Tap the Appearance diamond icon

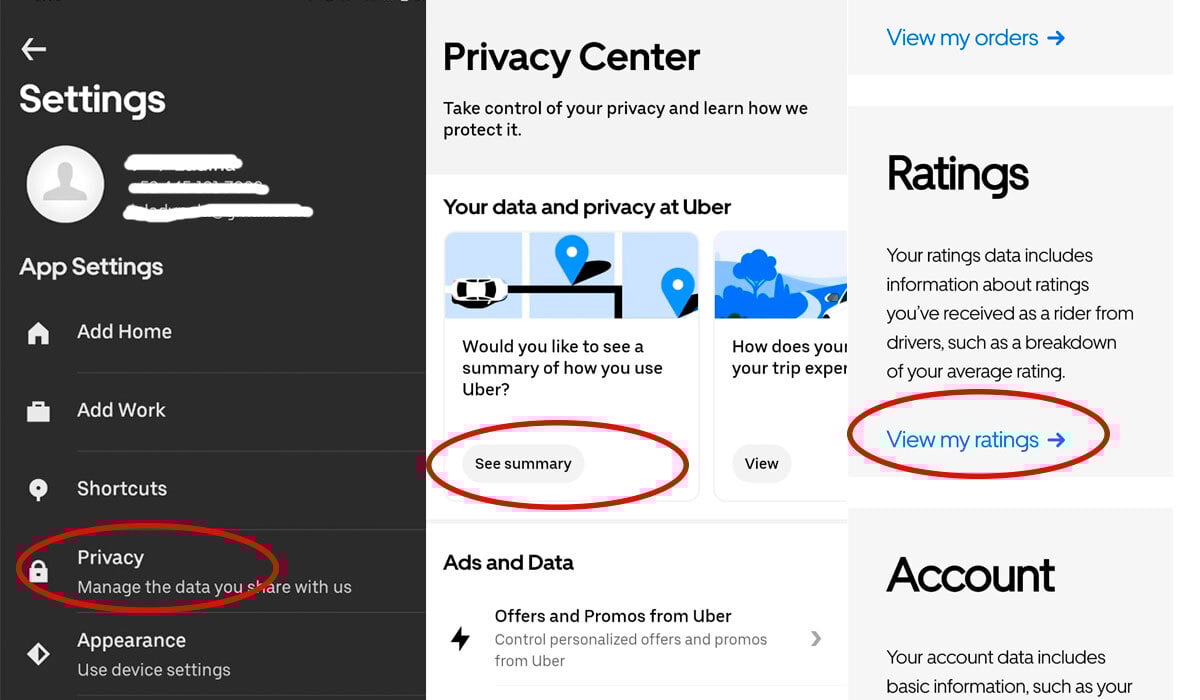click(38, 654)
